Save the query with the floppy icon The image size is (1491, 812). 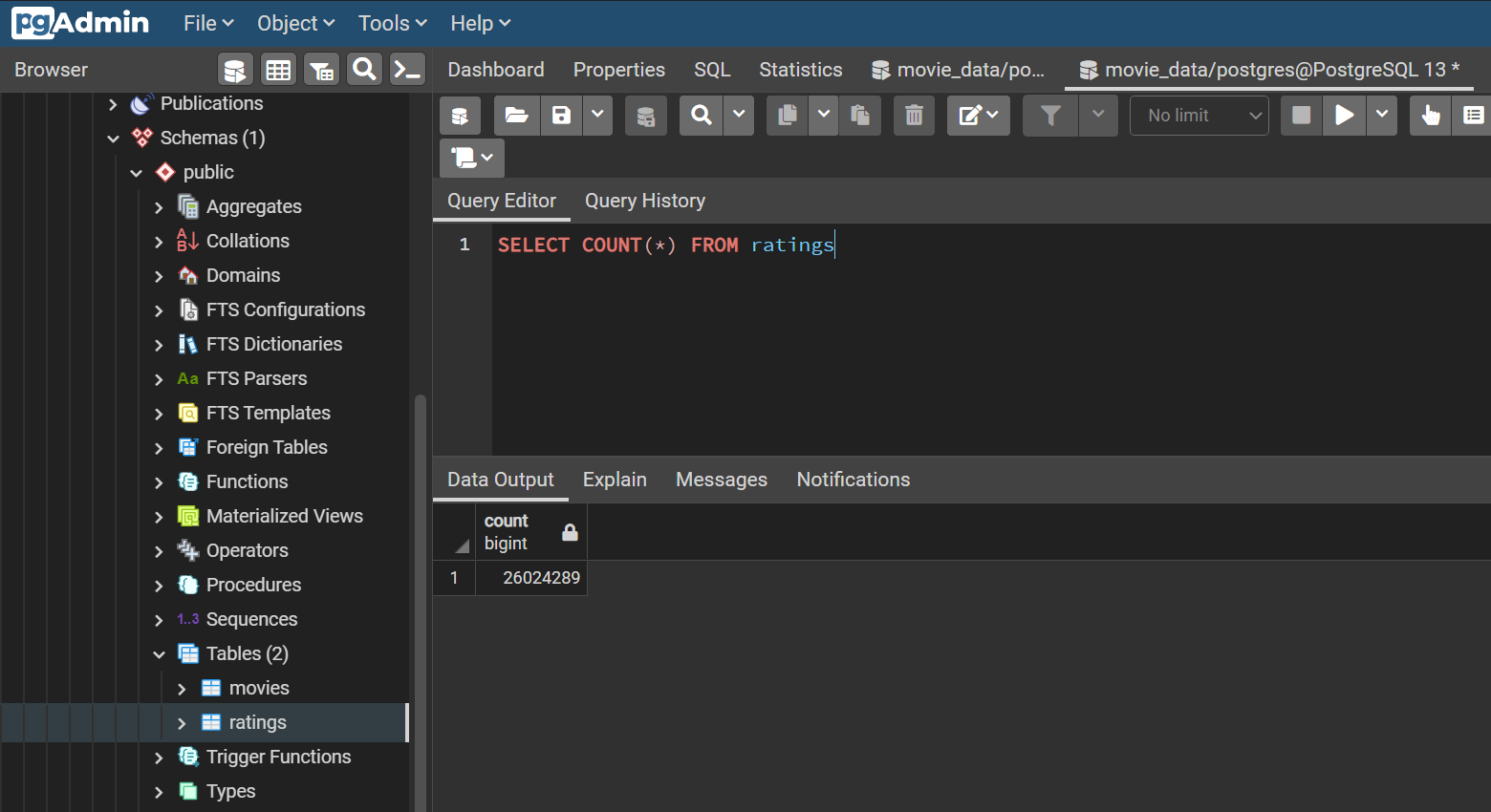pyautogui.click(x=562, y=116)
